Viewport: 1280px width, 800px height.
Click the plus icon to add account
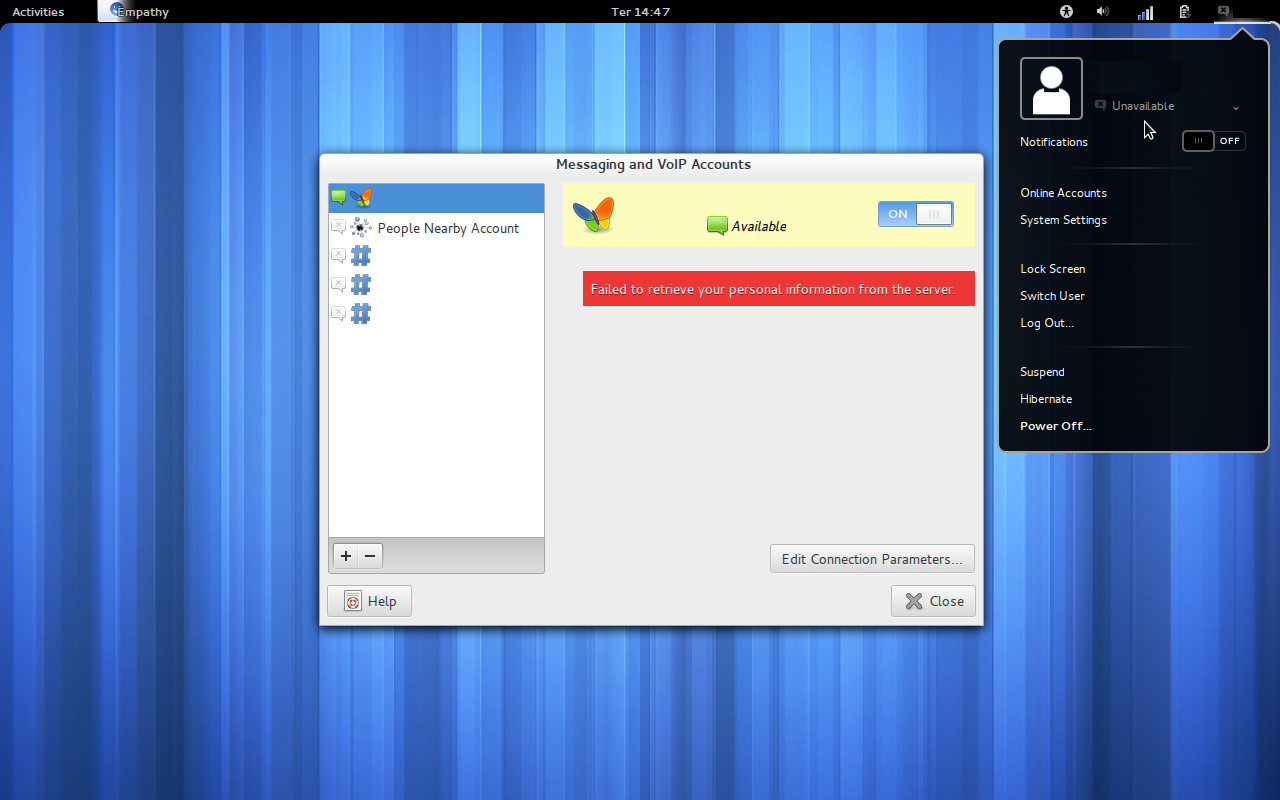click(x=346, y=556)
